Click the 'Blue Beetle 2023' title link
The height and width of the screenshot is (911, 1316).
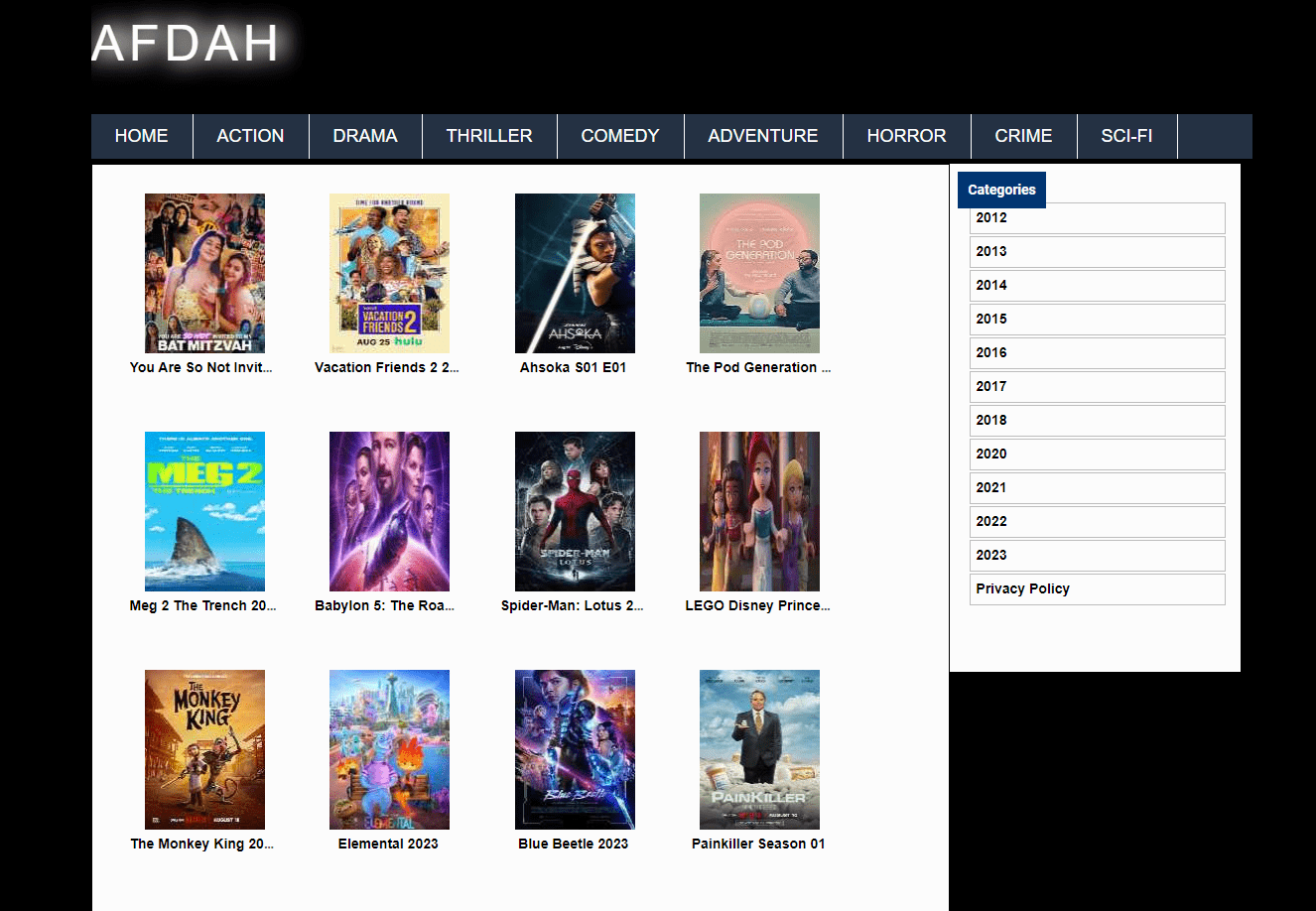pos(573,844)
